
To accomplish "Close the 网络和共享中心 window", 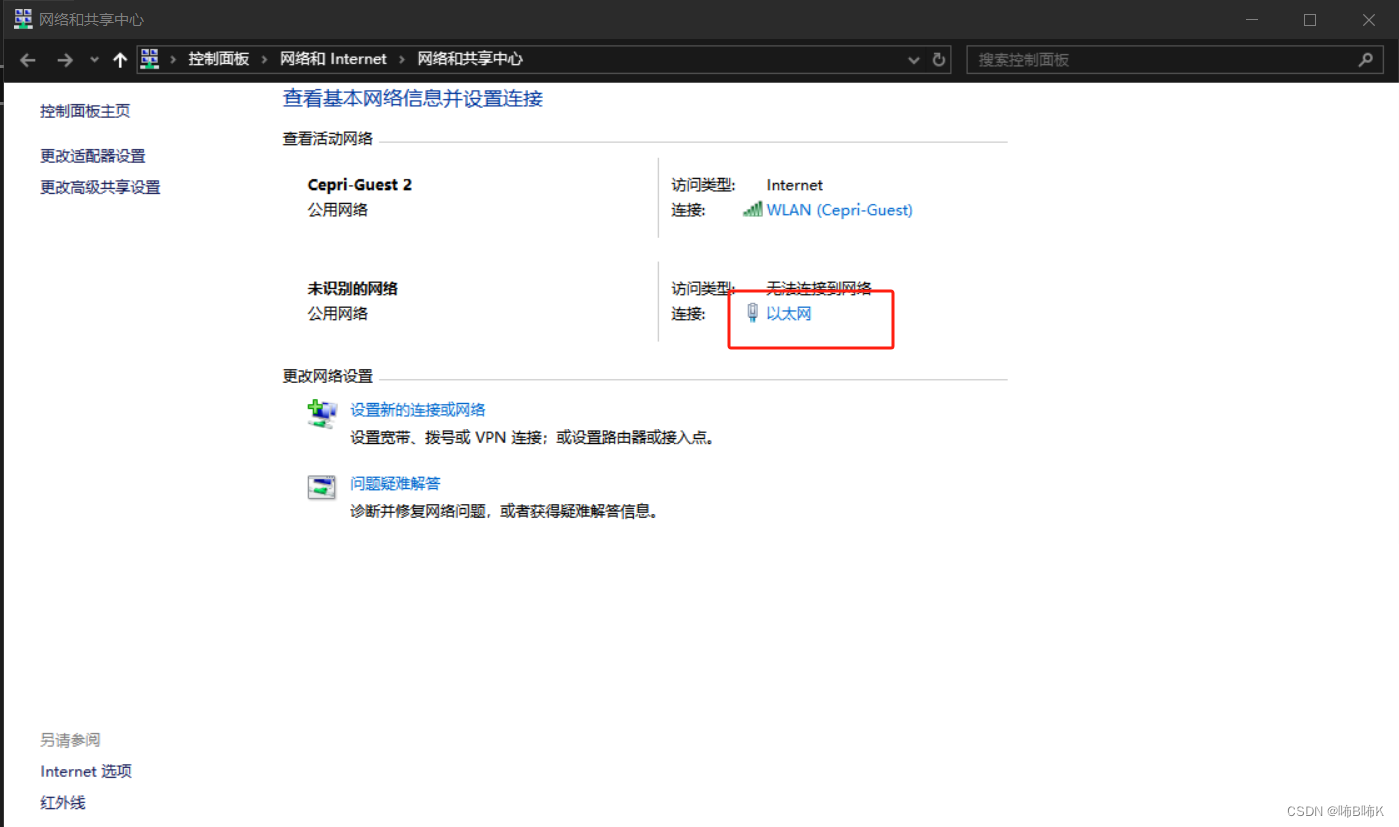I will point(1369,20).
